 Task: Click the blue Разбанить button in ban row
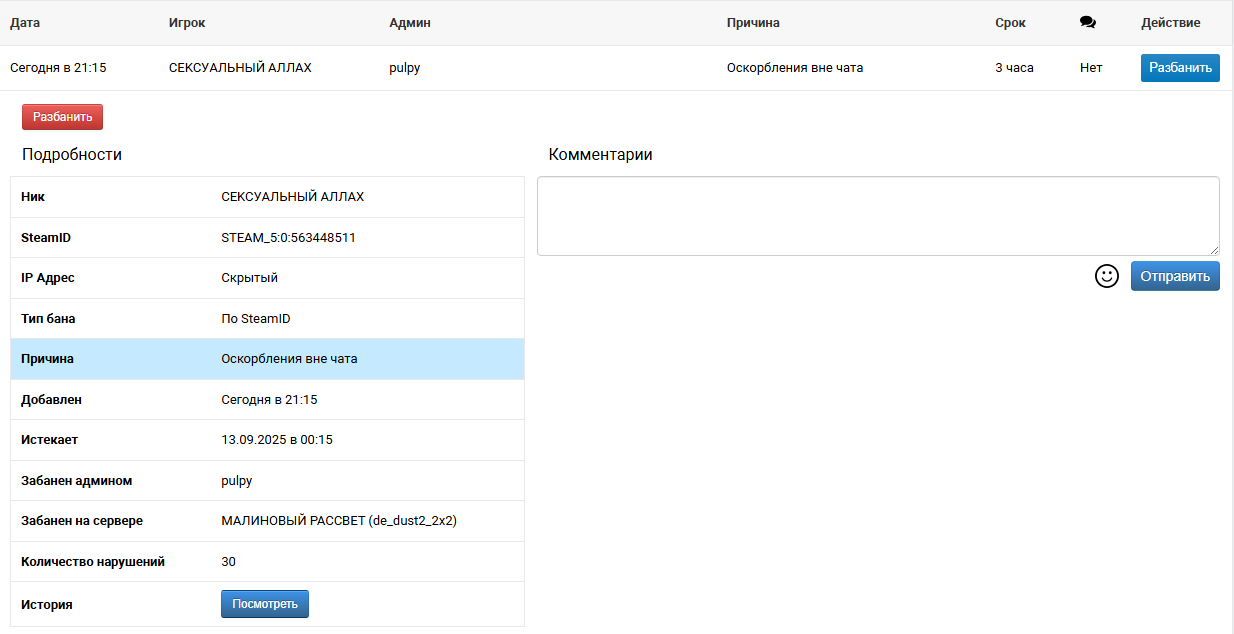coord(1180,68)
